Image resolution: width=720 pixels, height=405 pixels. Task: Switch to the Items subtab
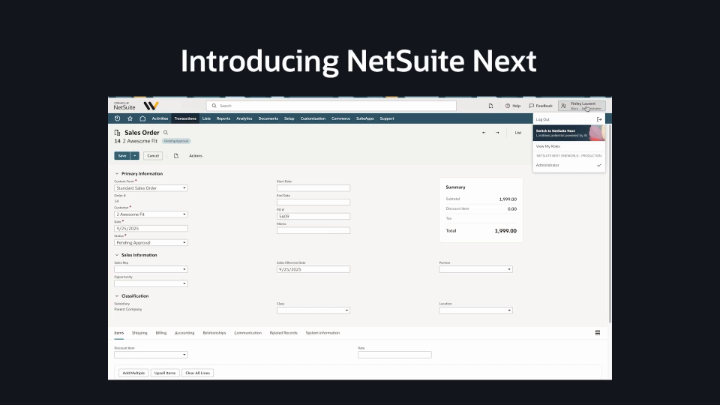click(119, 333)
